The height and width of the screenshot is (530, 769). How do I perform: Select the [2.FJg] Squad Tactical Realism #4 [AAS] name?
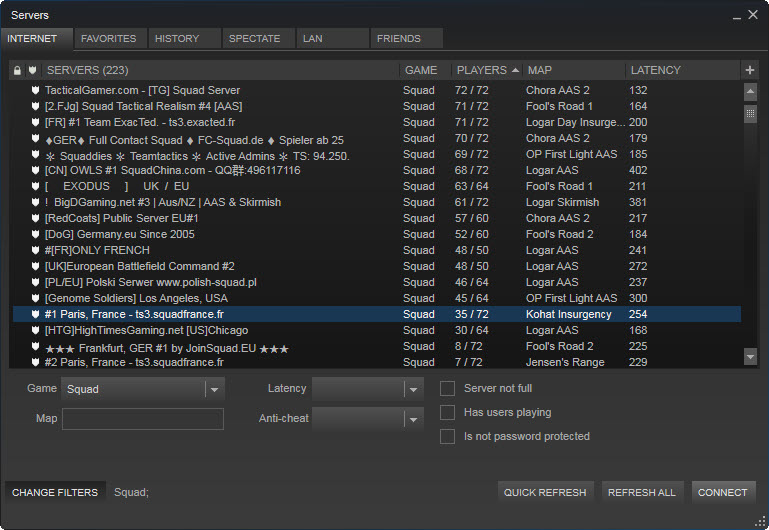pos(143,106)
